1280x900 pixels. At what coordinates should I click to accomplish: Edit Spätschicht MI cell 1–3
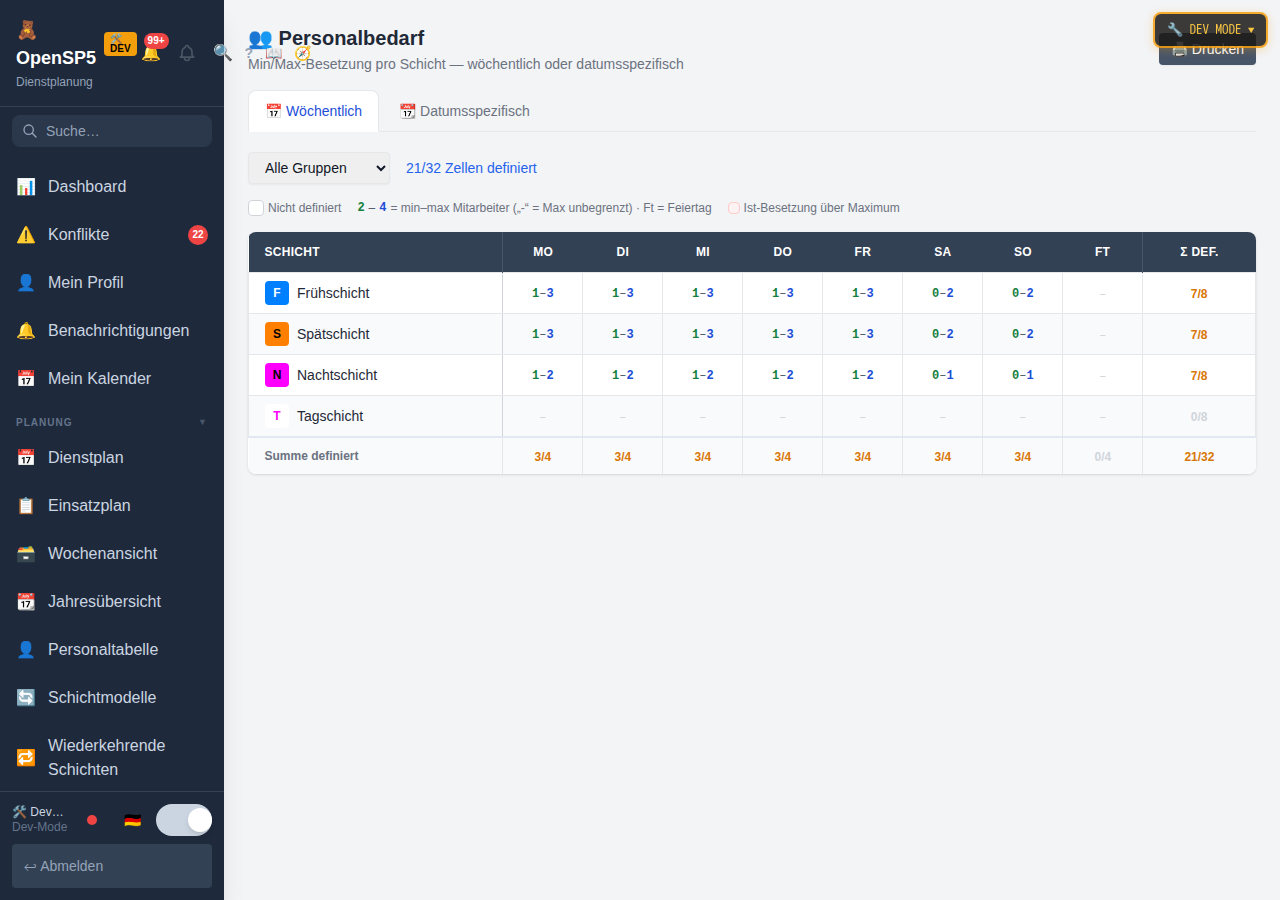[x=703, y=334]
